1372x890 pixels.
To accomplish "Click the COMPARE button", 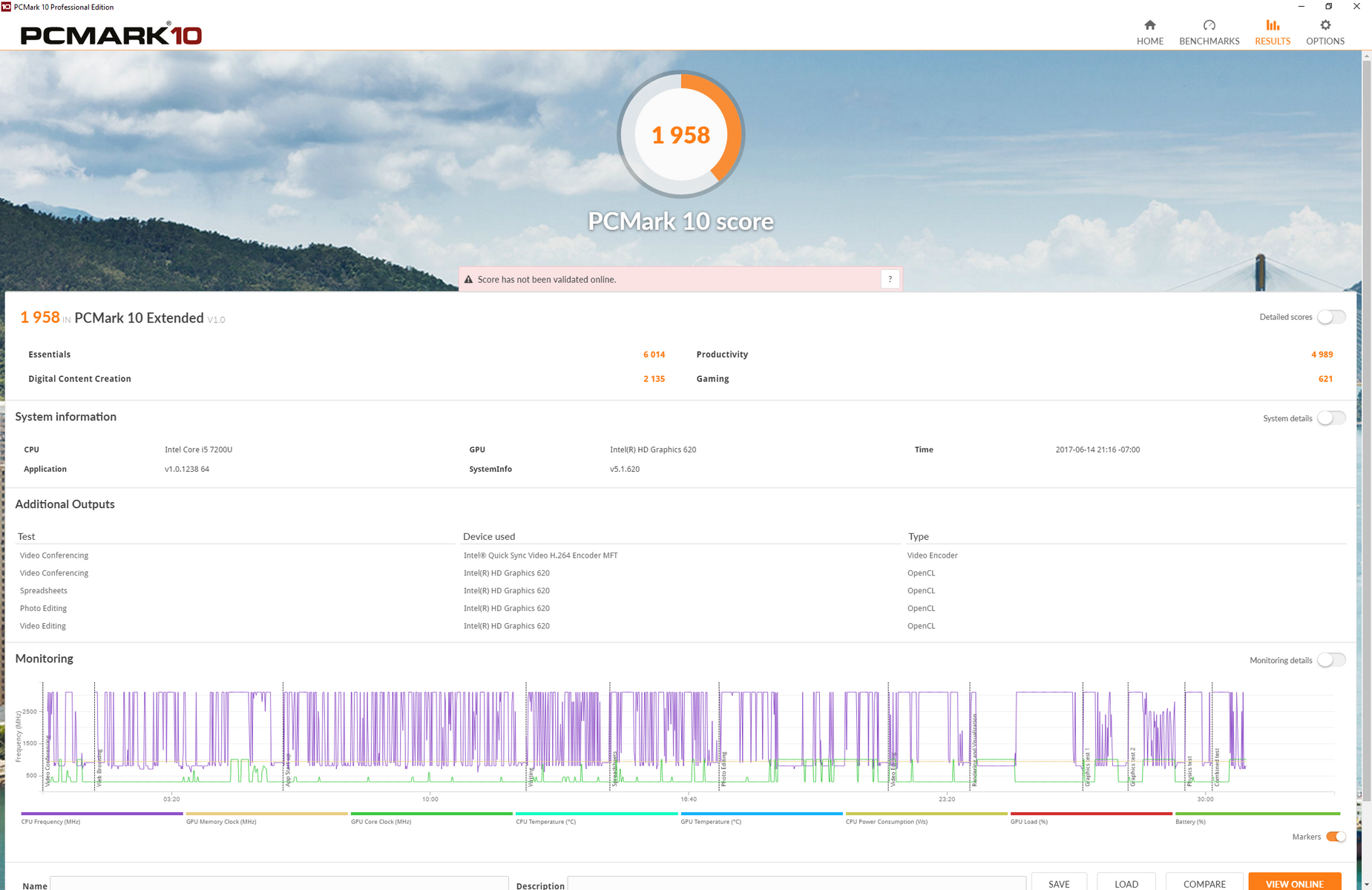I will (x=1204, y=883).
